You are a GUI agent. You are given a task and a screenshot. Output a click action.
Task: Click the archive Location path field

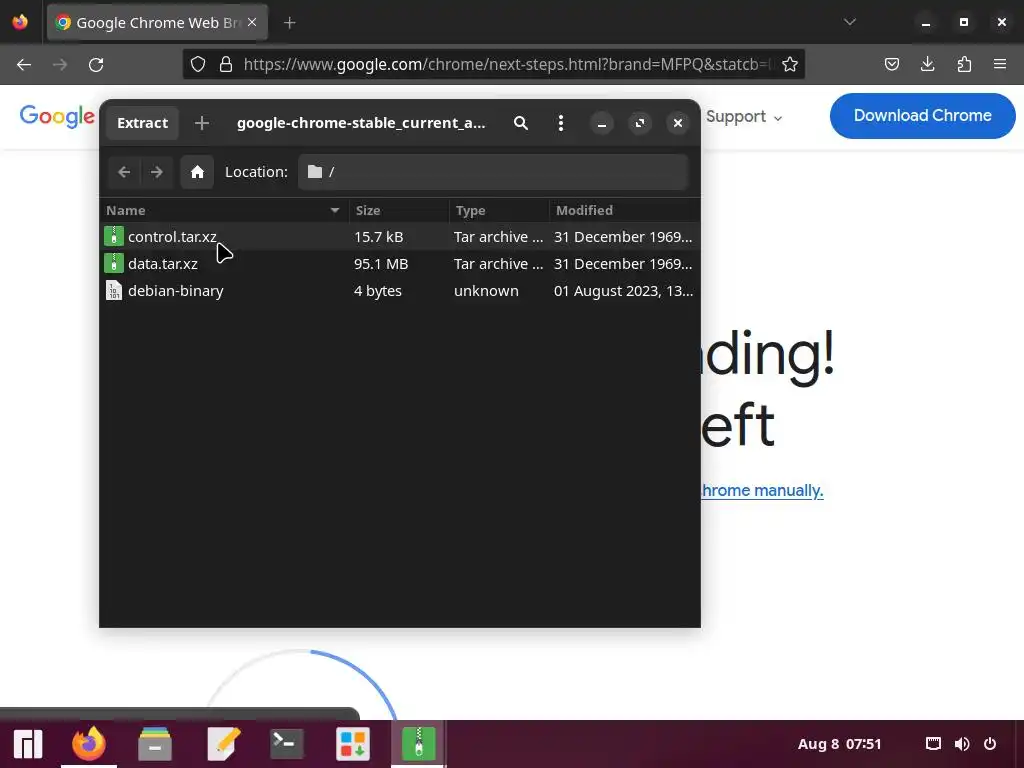(x=493, y=172)
